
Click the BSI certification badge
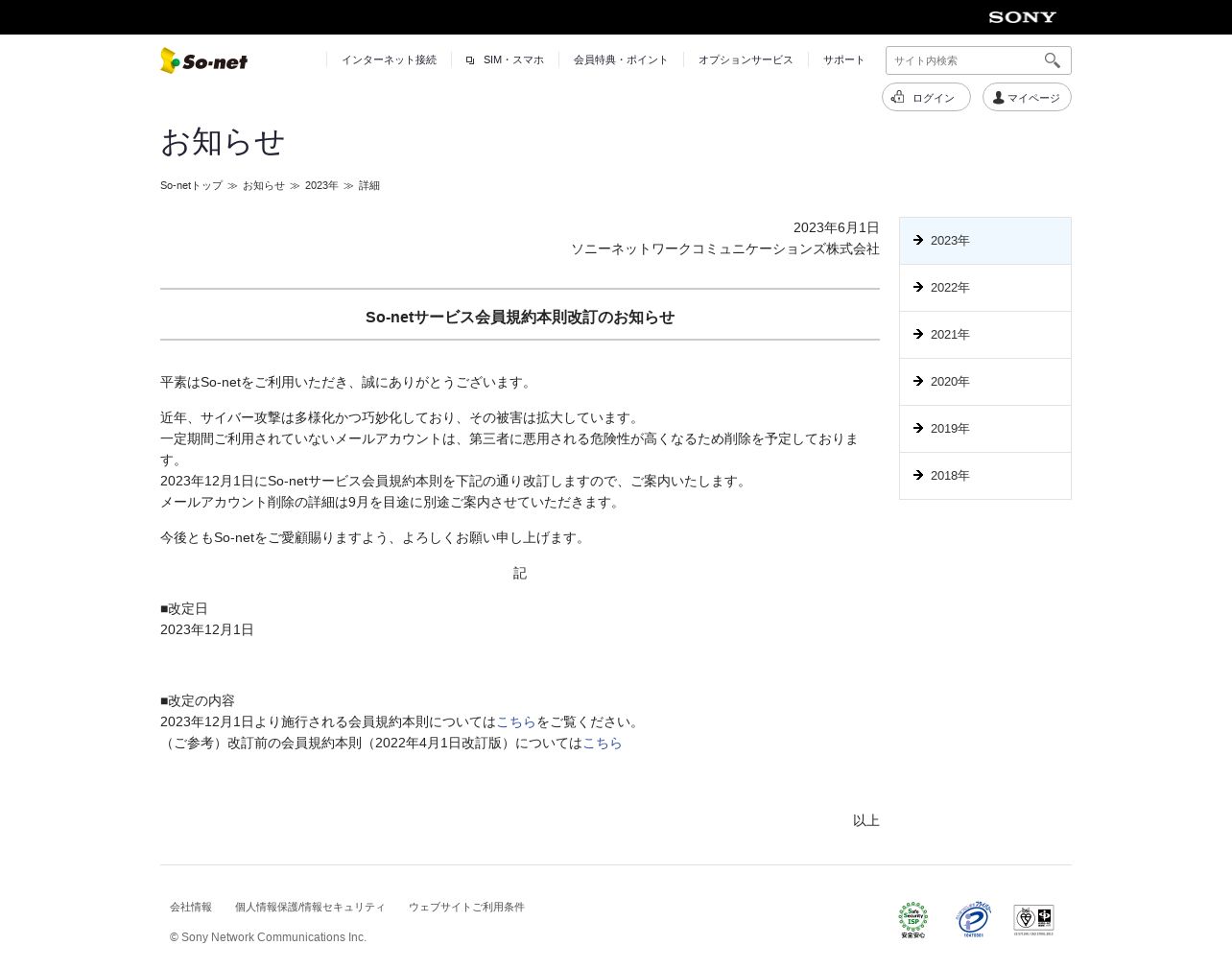click(1033, 919)
